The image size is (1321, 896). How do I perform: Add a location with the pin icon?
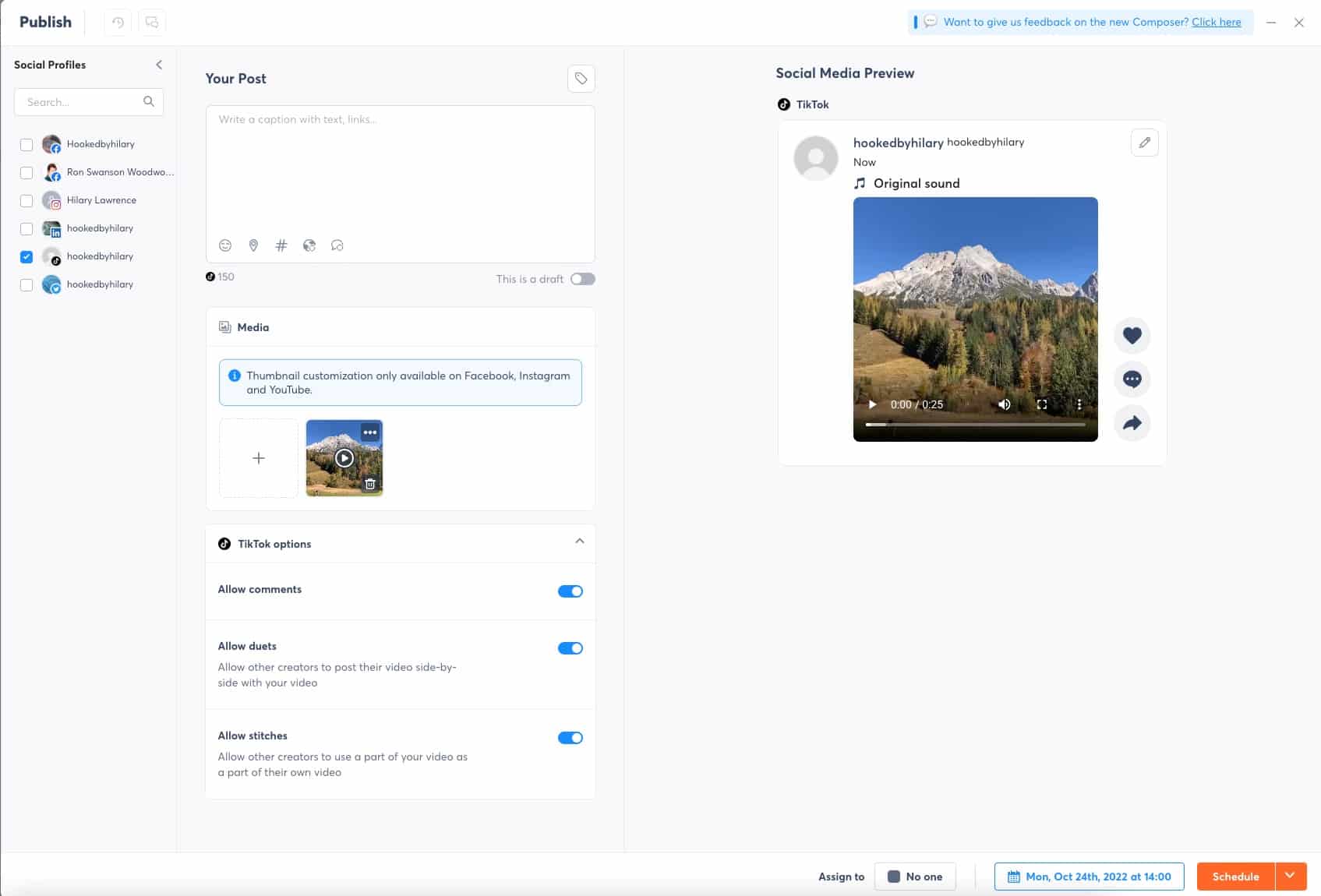253,245
